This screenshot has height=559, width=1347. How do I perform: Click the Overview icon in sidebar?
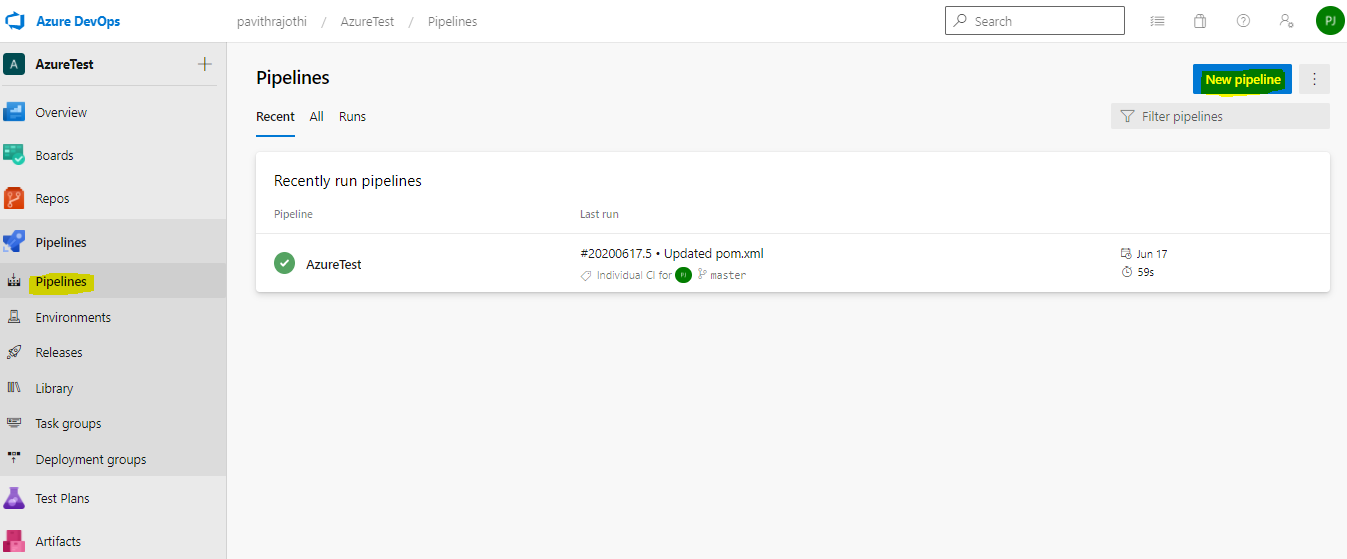(x=14, y=112)
